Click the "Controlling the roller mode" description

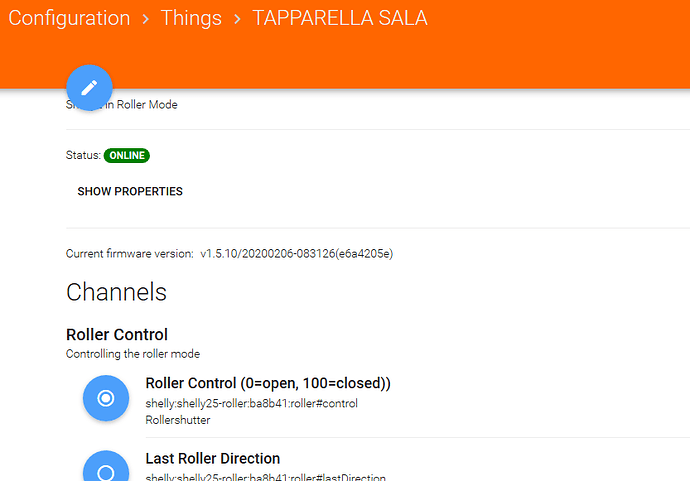coord(132,353)
